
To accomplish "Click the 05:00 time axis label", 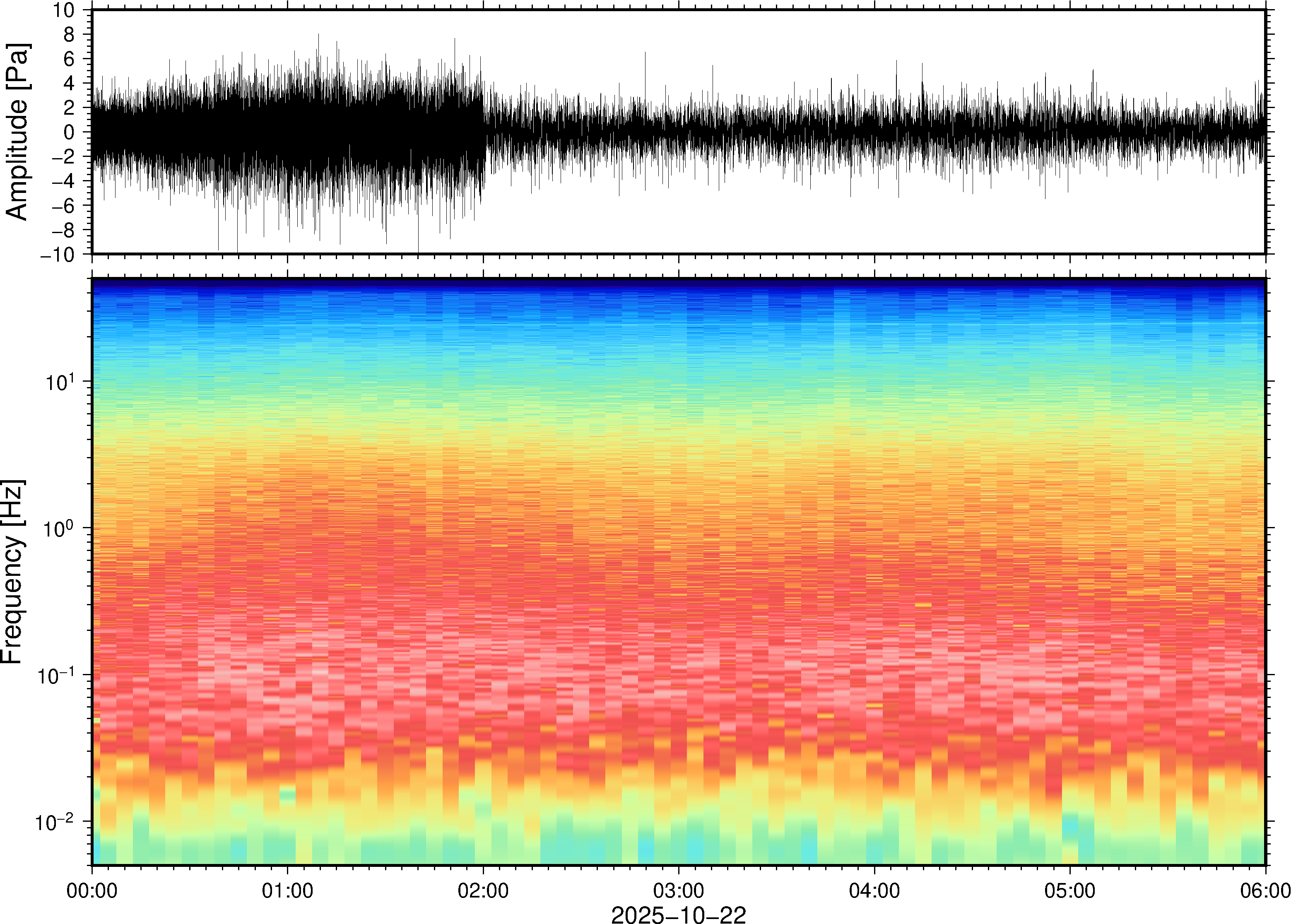I will click(x=1069, y=890).
